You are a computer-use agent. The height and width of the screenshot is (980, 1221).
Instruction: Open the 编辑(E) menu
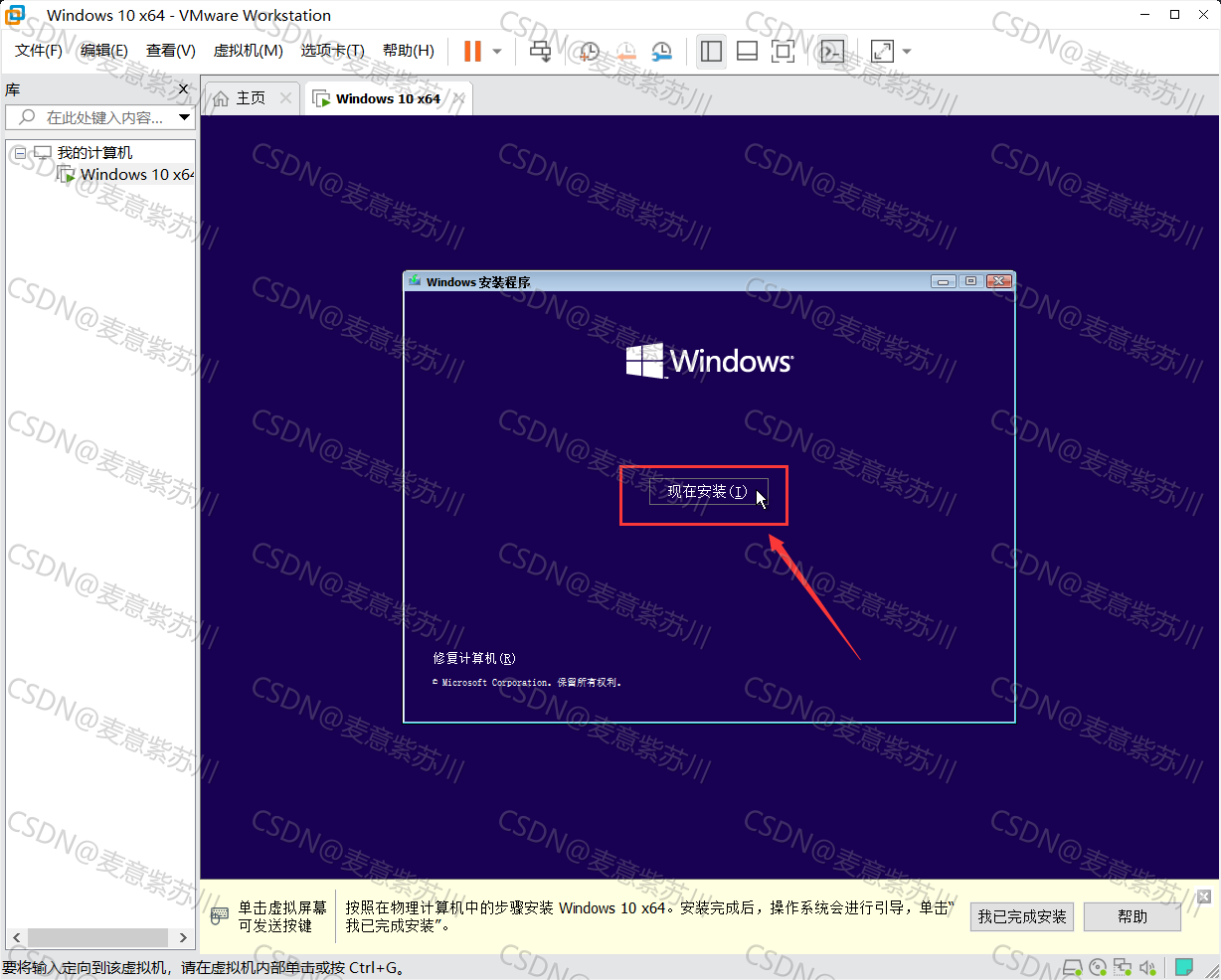tap(104, 51)
